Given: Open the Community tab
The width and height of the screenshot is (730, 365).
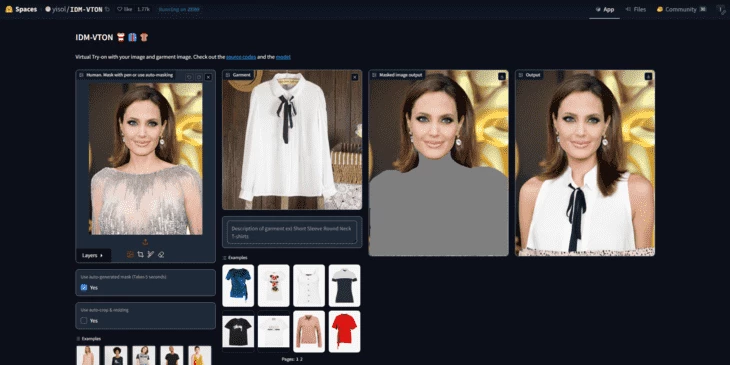Looking at the screenshot, I should tap(681, 9).
